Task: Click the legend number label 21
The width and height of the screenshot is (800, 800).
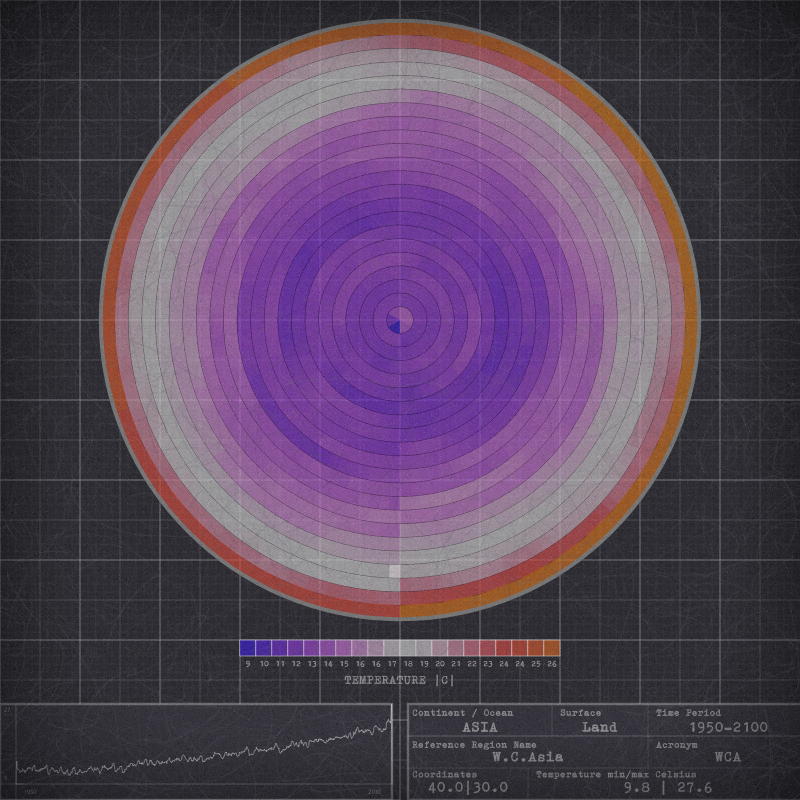Action: [456, 664]
